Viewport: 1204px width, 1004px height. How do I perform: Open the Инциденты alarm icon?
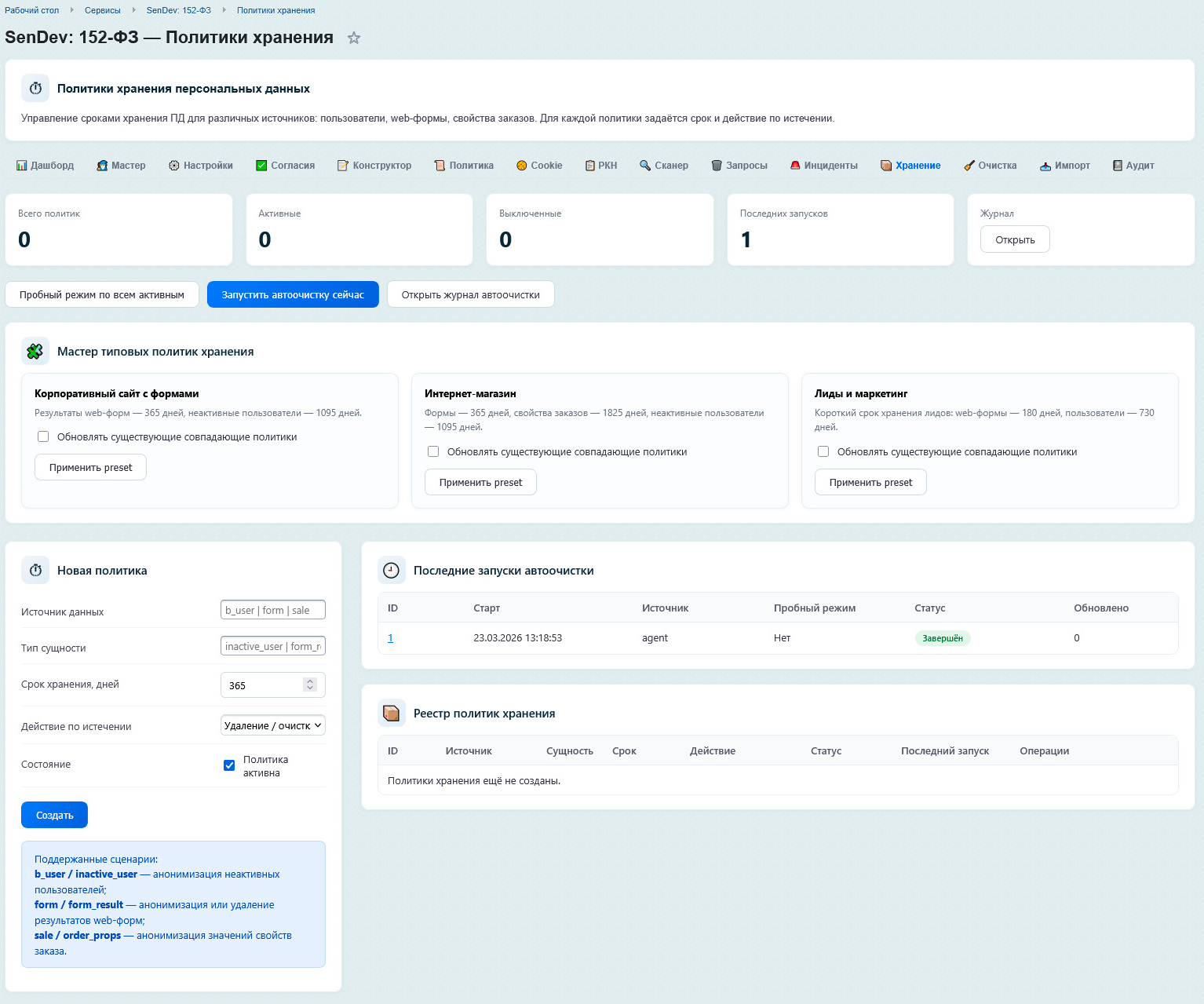click(x=795, y=166)
